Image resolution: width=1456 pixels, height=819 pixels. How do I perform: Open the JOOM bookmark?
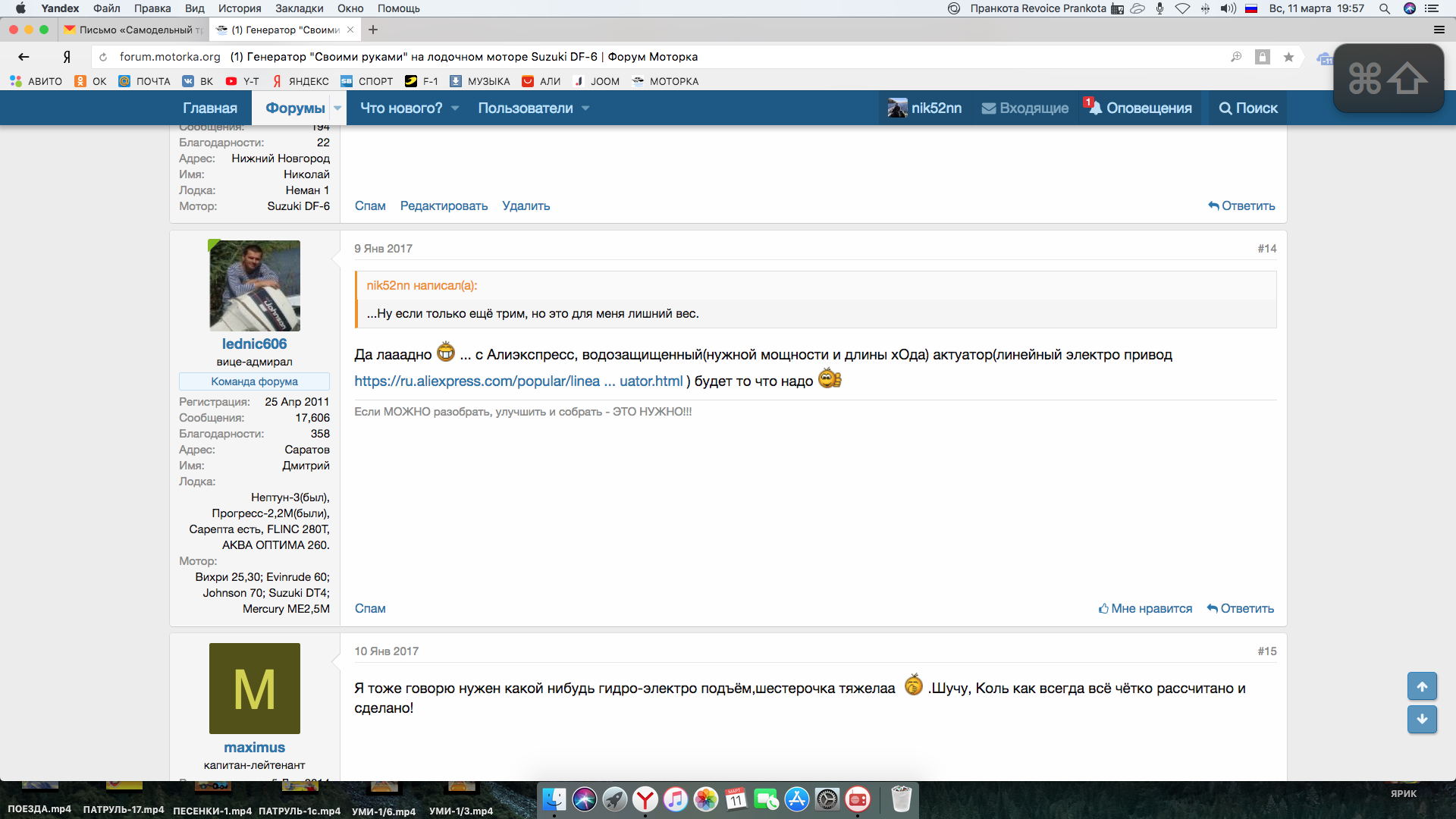[x=597, y=81]
